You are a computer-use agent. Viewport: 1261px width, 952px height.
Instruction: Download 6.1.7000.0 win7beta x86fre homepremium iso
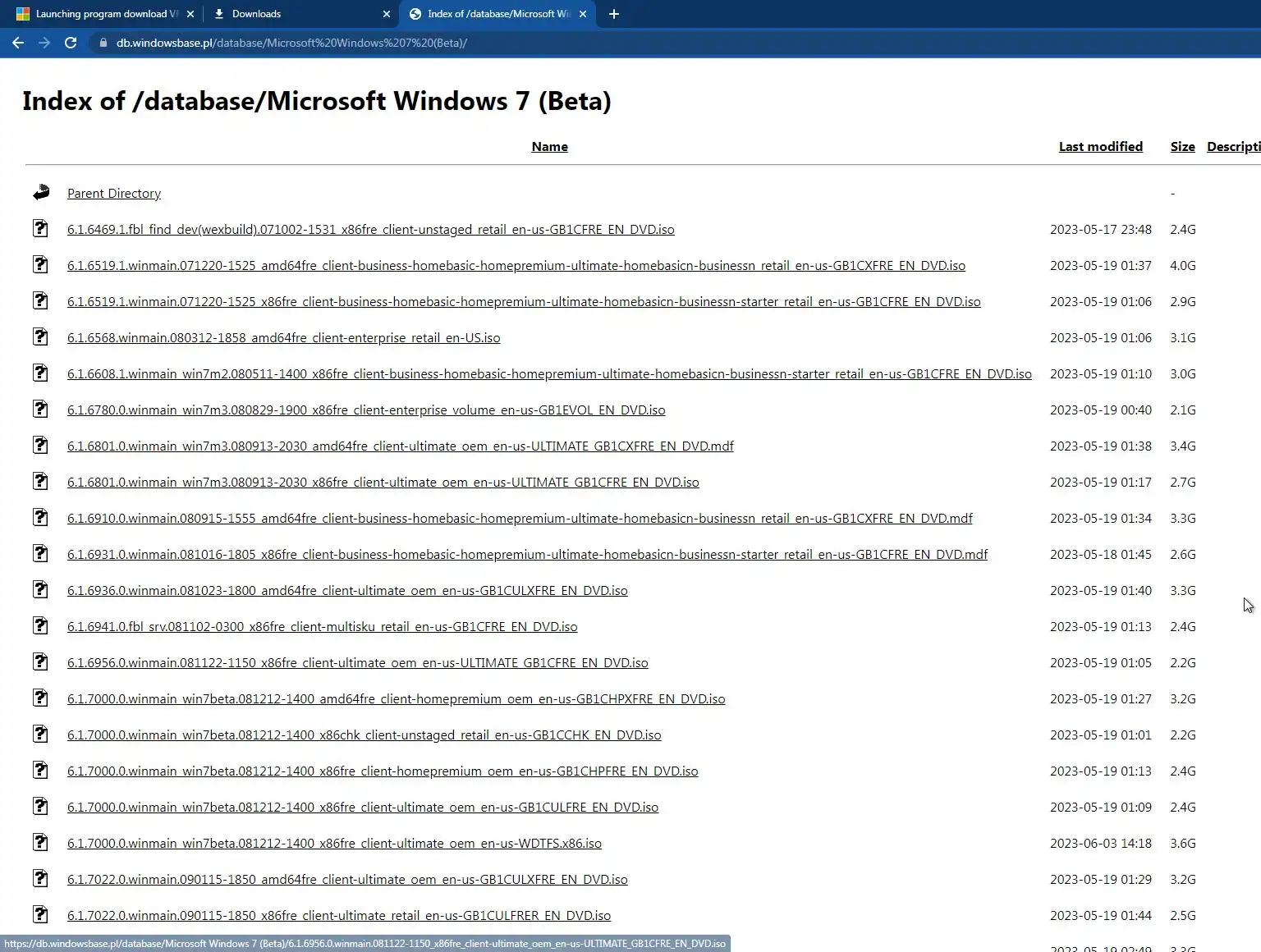(x=383, y=771)
